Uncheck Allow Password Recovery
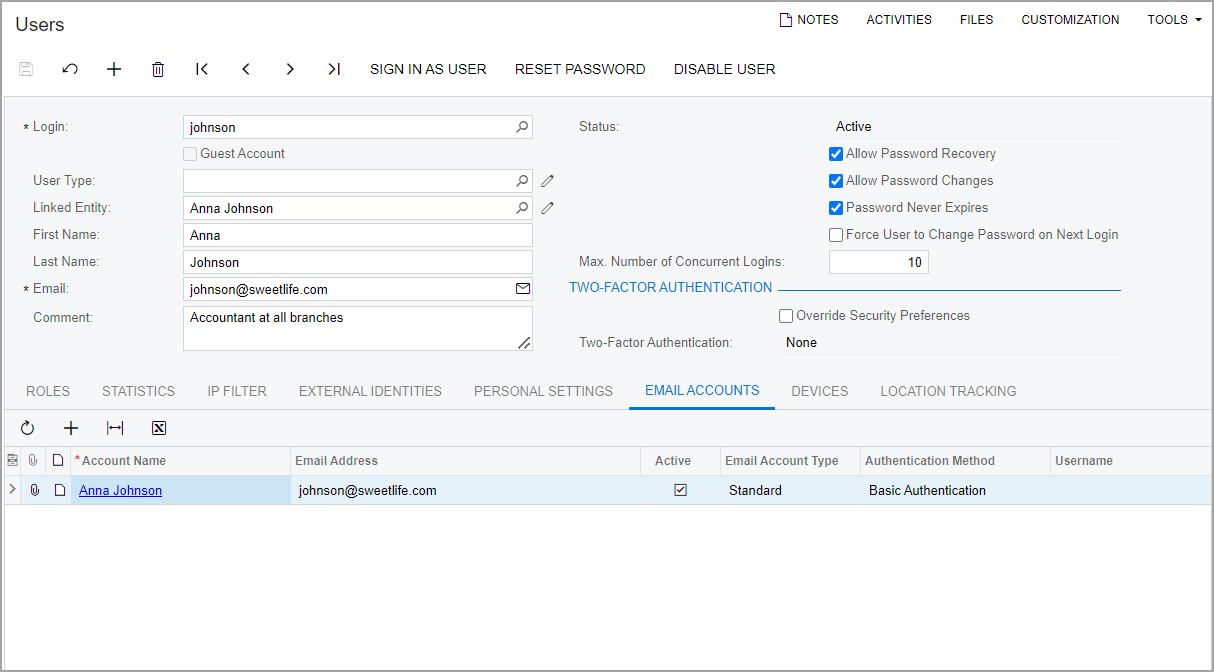 click(836, 154)
